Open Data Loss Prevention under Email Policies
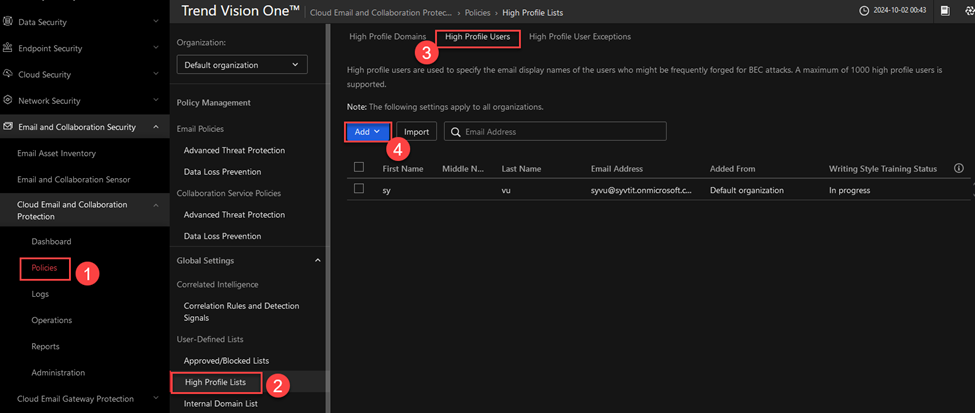 pos(223,172)
